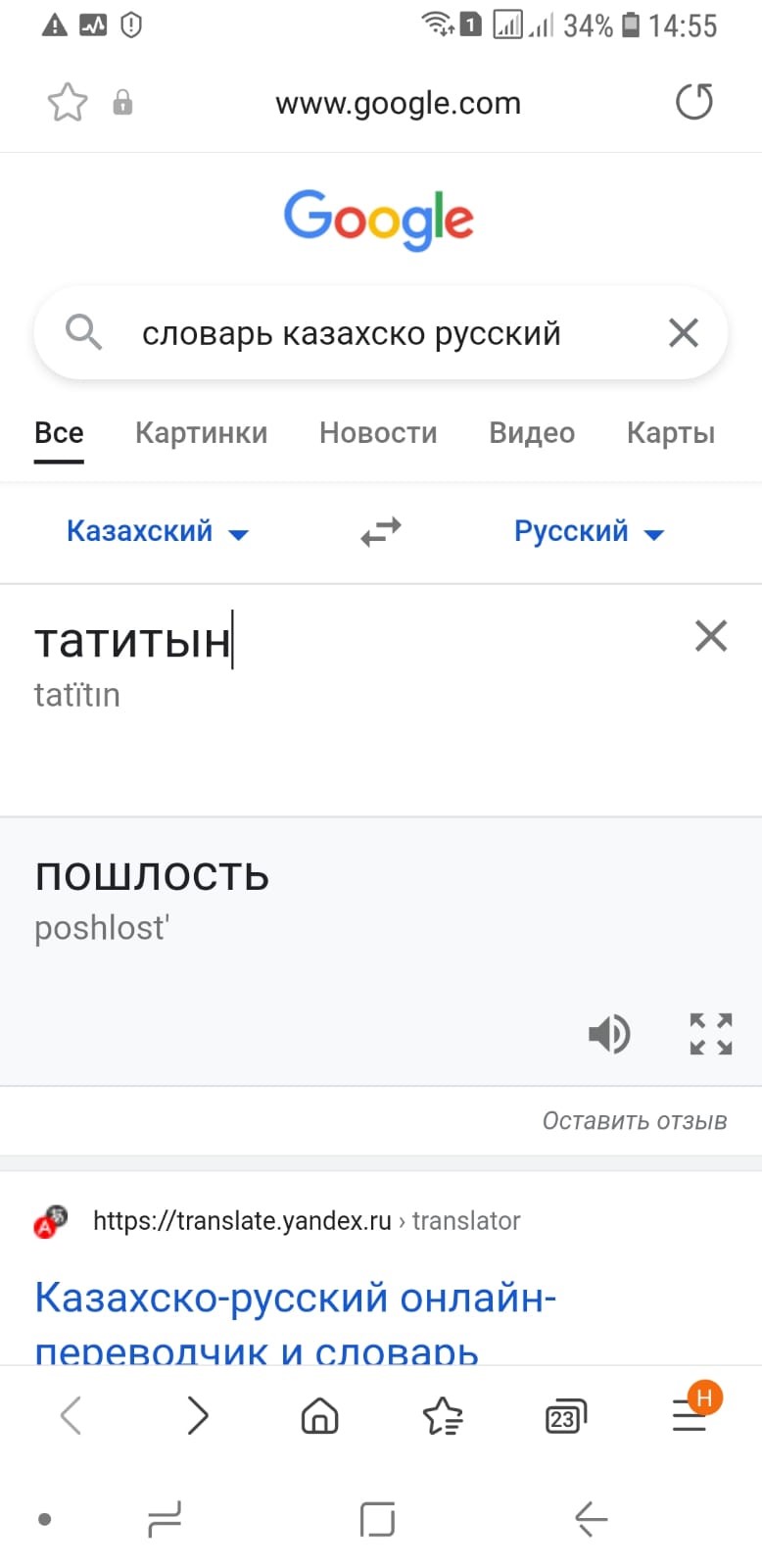Tap the search magnifier icon
The height and width of the screenshot is (1568, 762).
[x=83, y=333]
